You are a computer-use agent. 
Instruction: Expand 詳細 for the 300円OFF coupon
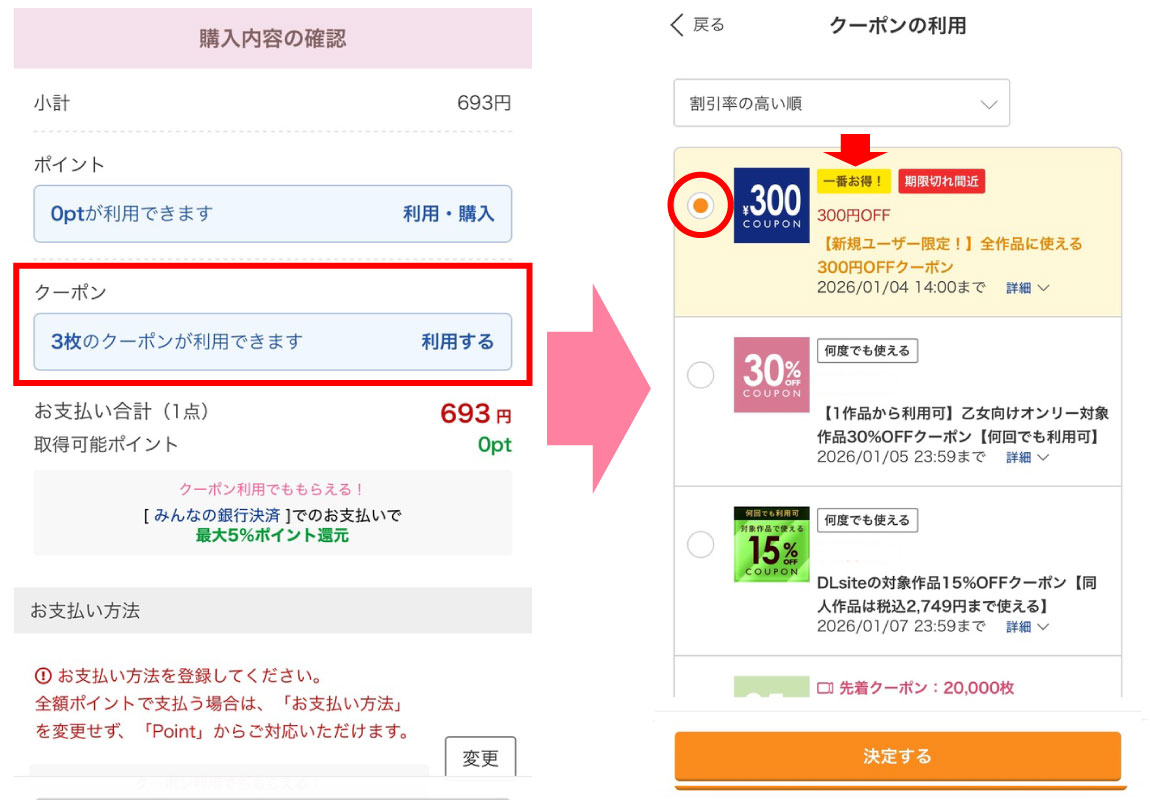pos(1027,288)
